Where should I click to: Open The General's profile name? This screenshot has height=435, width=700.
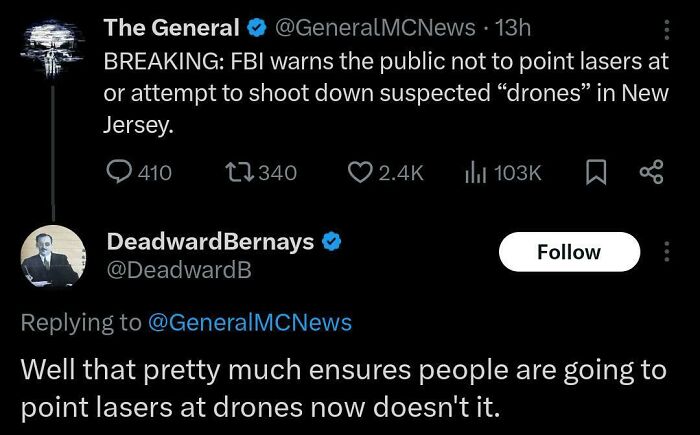172,28
